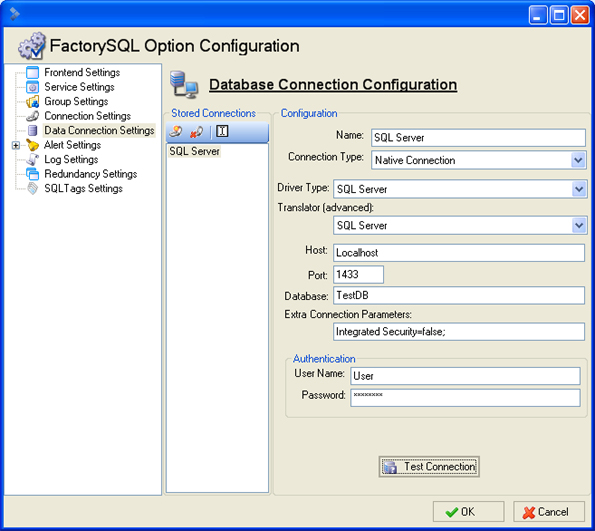Click the Service Settings icon in tree

pyautogui.click(x=33, y=87)
